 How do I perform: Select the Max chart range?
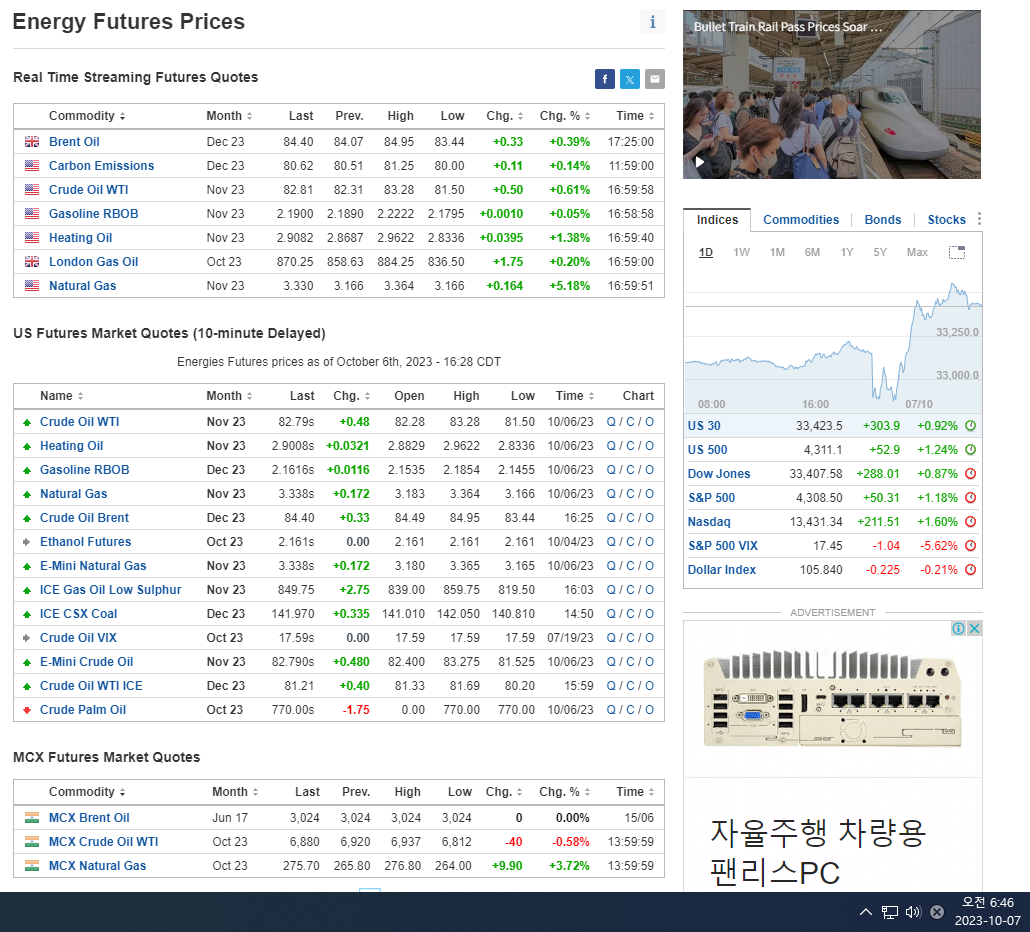(917, 252)
